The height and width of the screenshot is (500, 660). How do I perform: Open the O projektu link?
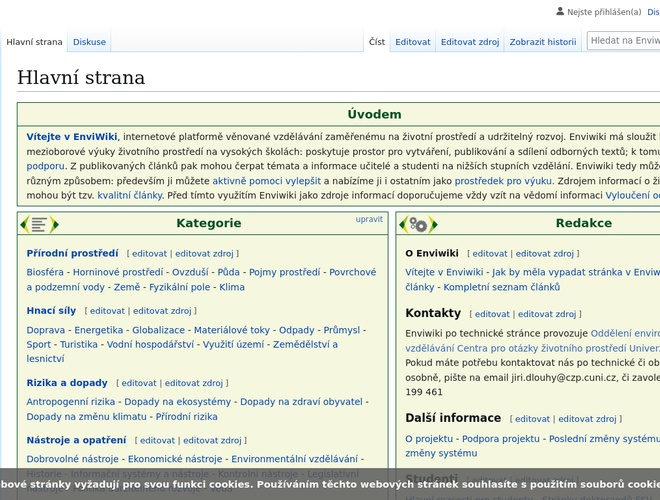click(x=429, y=438)
